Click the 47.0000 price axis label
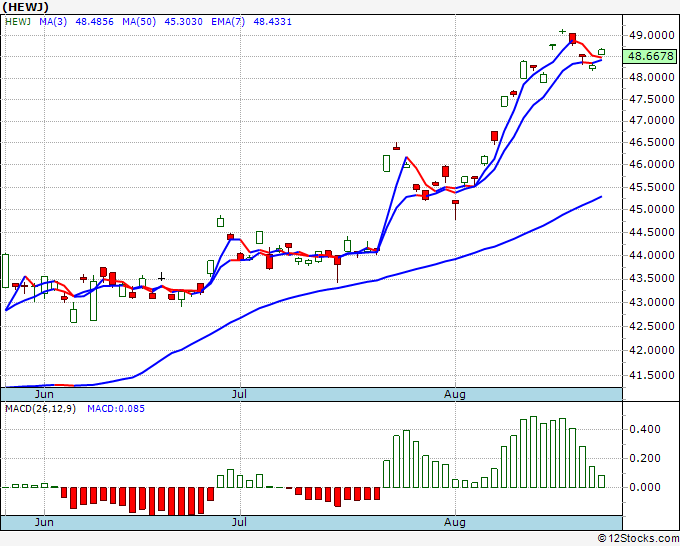Image resolution: width=680 pixels, height=546 pixels. (652, 120)
